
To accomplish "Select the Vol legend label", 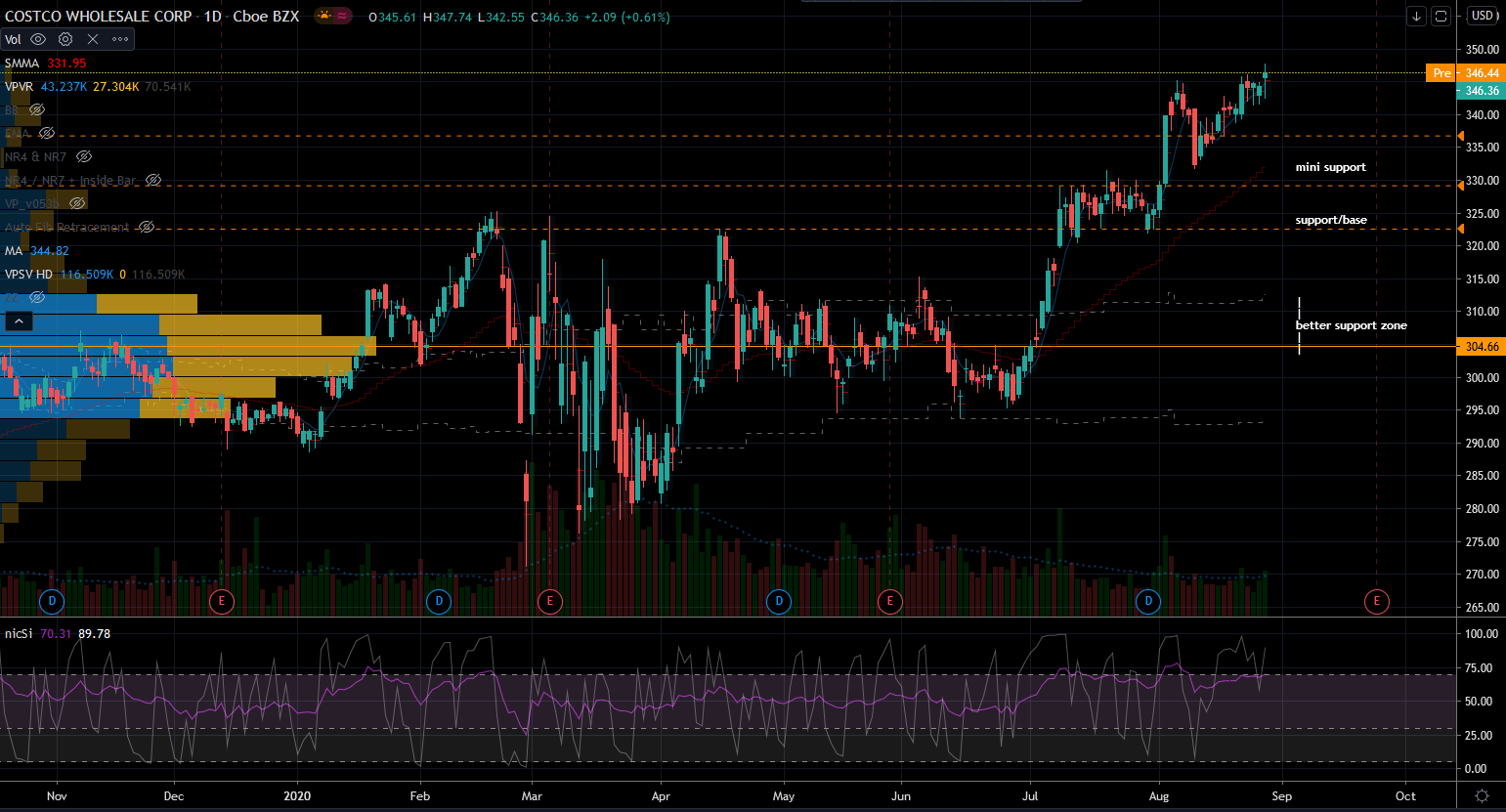I will (13, 39).
